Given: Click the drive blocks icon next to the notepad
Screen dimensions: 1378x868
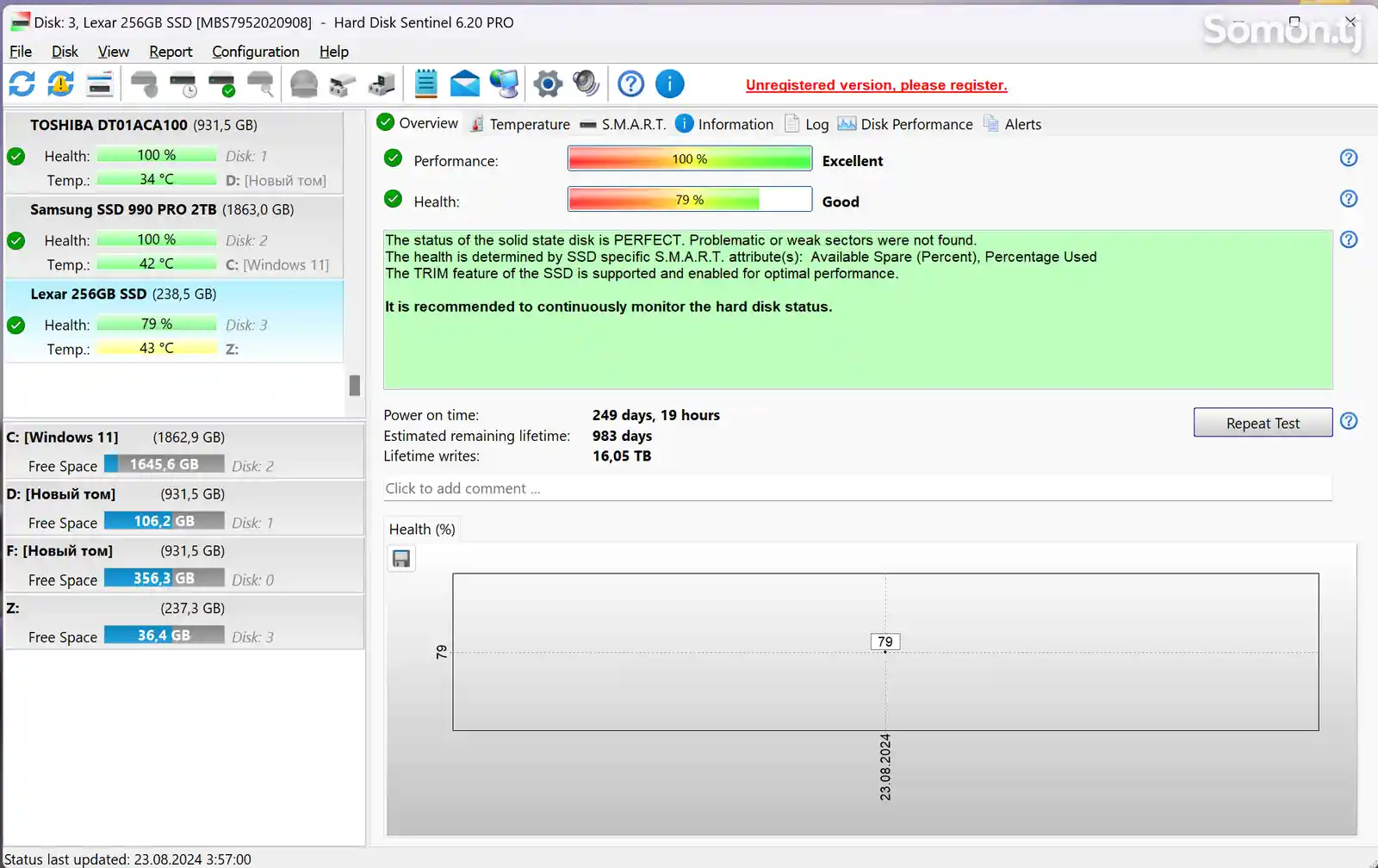Looking at the screenshot, I should (x=381, y=84).
